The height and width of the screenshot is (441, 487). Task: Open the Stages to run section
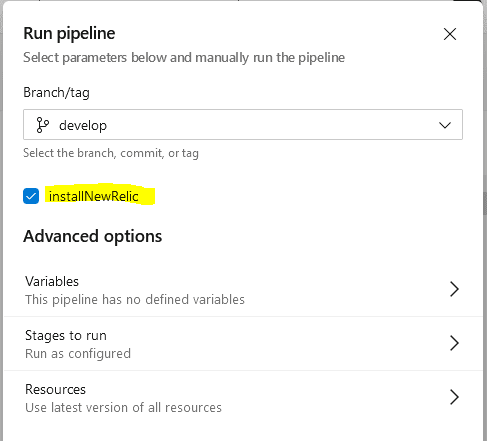tap(243, 344)
